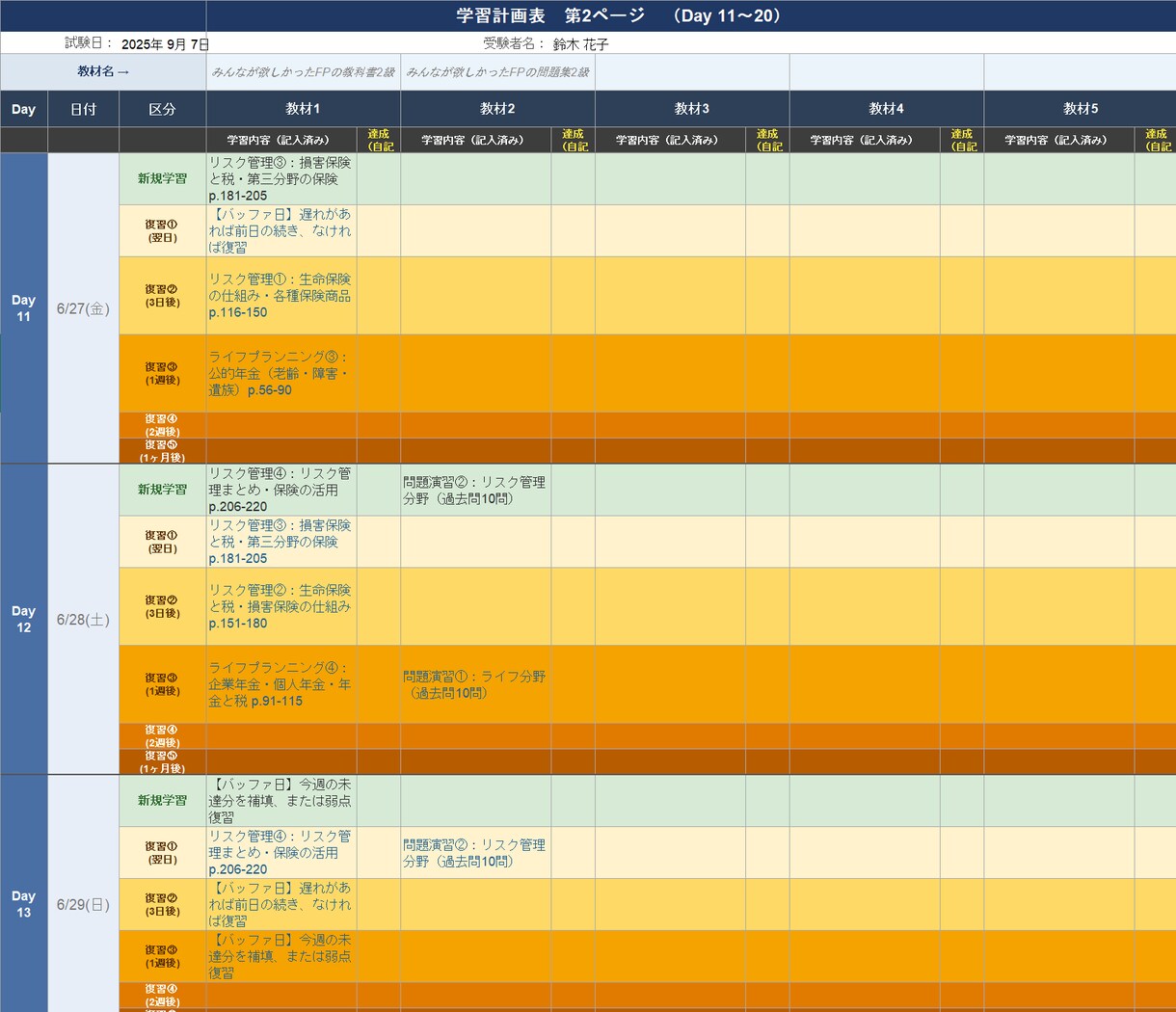
Task: Click the "リスク管理①：生命保険の仕組み" cell
Action: pos(281,296)
